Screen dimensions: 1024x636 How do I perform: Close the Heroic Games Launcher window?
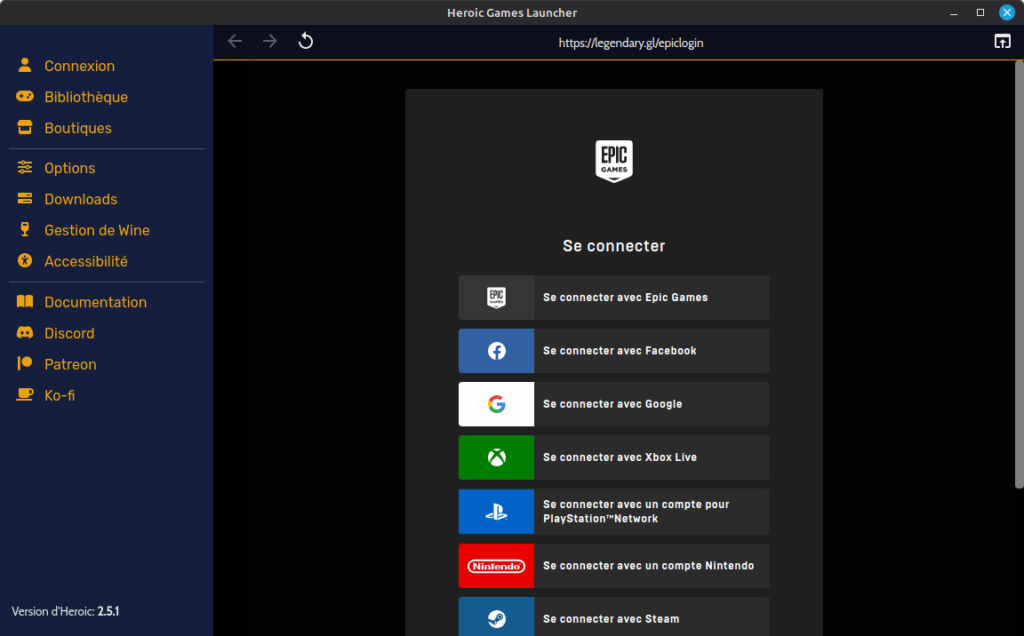(1007, 12)
